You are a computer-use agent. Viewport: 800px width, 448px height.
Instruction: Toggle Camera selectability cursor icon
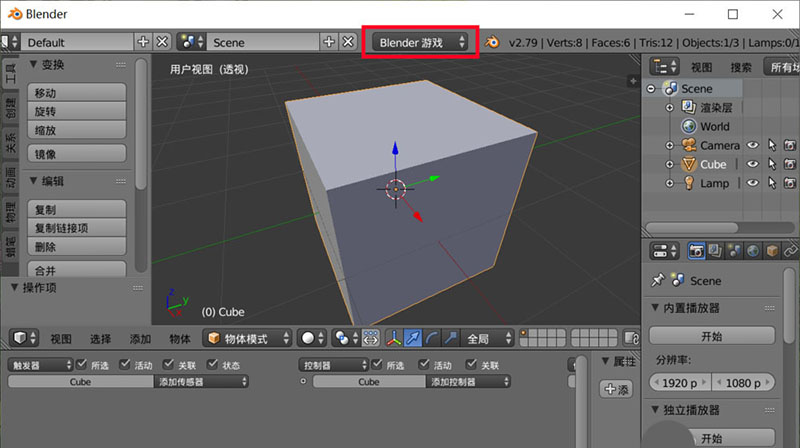[x=772, y=145]
